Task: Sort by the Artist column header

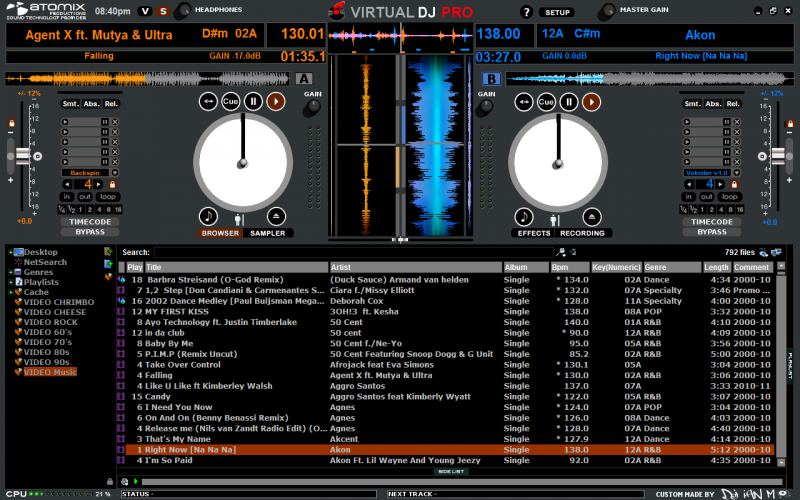Action: click(x=415, y=267)
